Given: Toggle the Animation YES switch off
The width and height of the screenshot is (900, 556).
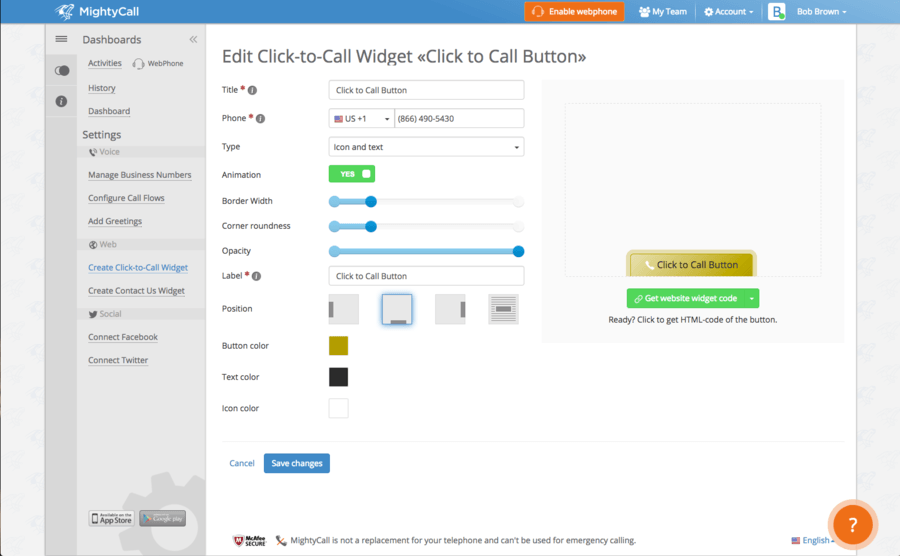Looking at the screenshot, I should pyautogui.click(x=352, y=174).
